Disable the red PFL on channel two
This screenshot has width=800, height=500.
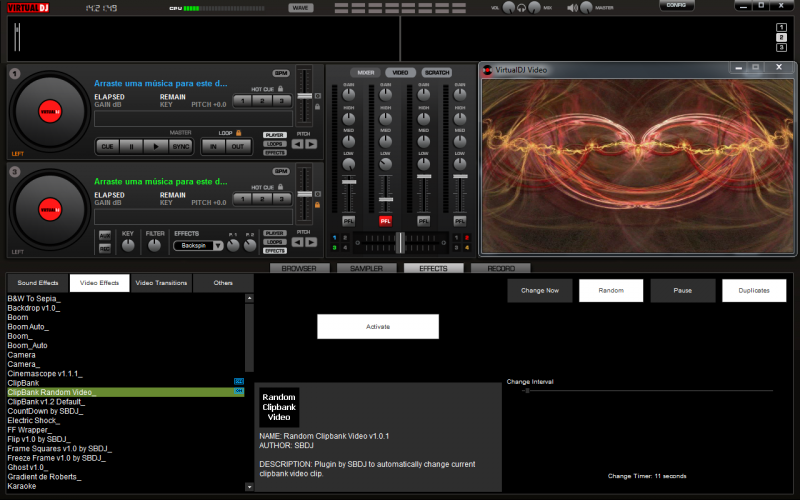[x=385, y=221]
